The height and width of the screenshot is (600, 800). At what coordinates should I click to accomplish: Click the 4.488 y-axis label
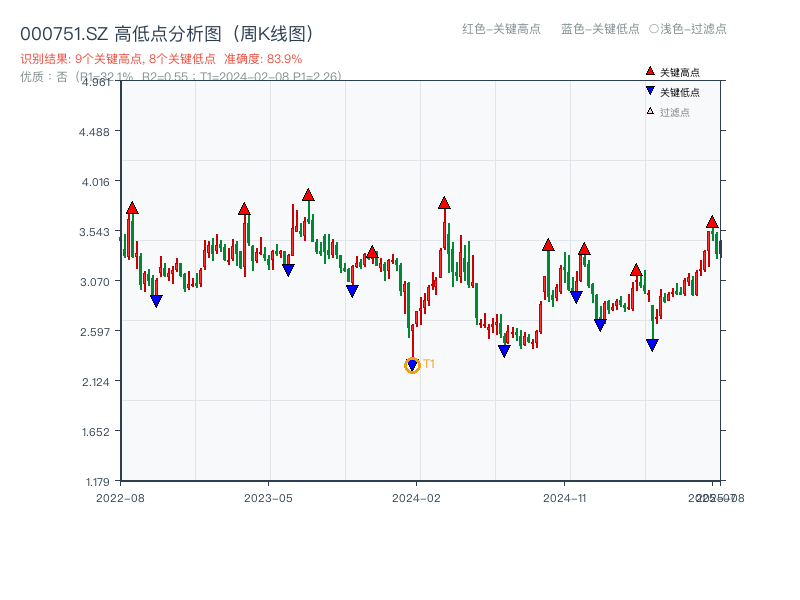[x=94, y=132]
